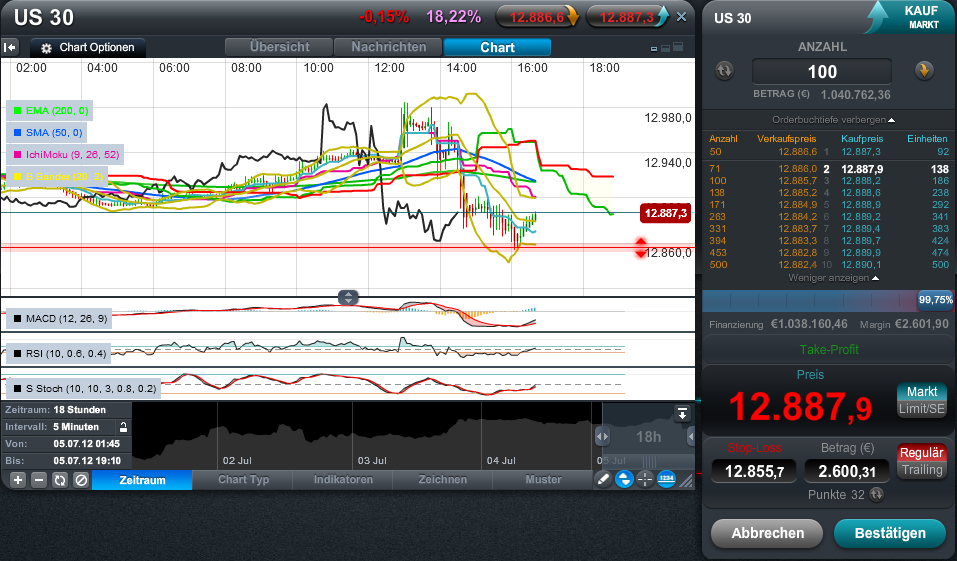This screenshot has height=561, width=957.
Task: Zoom in with the plus icon
Action: click(18, 480)
